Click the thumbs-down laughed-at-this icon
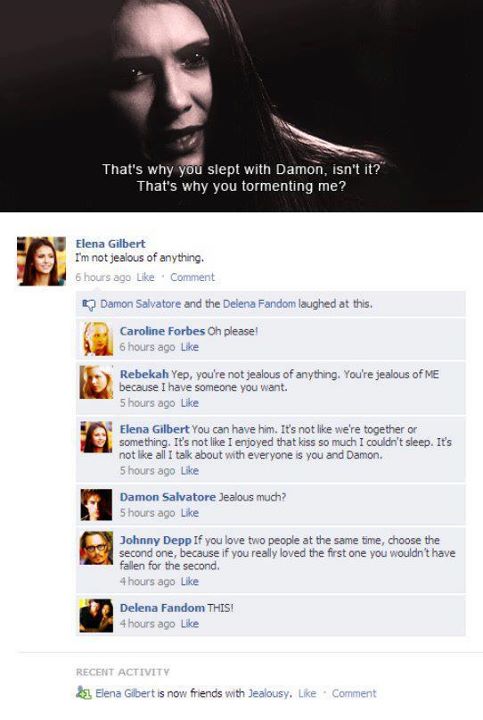Image resolution: width=483 pixels, height=720 pixels. 89,304
